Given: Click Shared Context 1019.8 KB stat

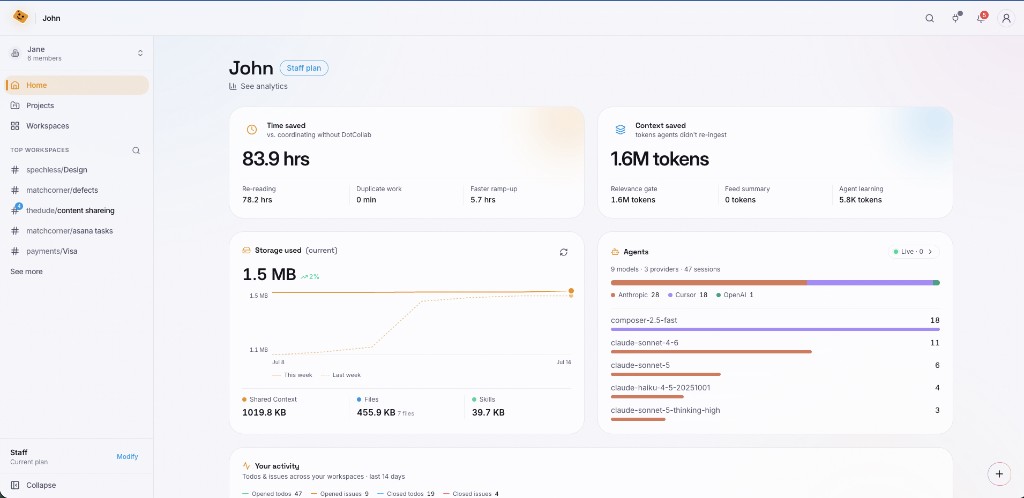Looking at the screenshot, I should pyautogui.click(x=269, y=406).
